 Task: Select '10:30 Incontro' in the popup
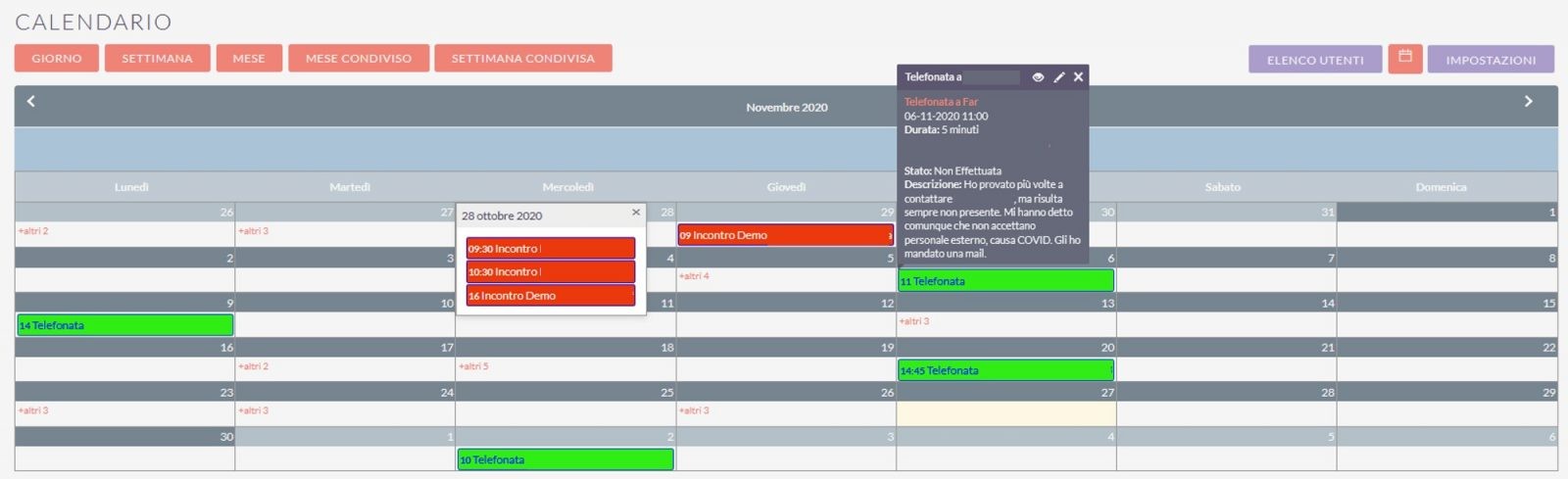551,272
